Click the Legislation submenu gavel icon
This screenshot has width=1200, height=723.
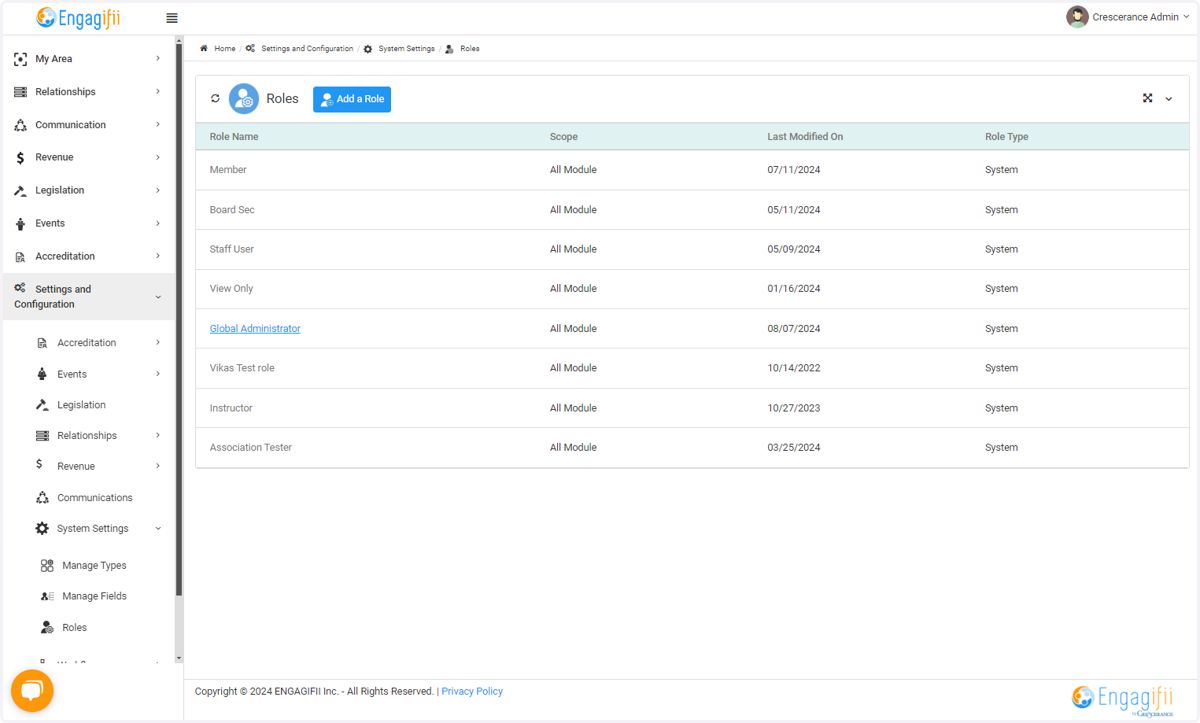[42, 405]
